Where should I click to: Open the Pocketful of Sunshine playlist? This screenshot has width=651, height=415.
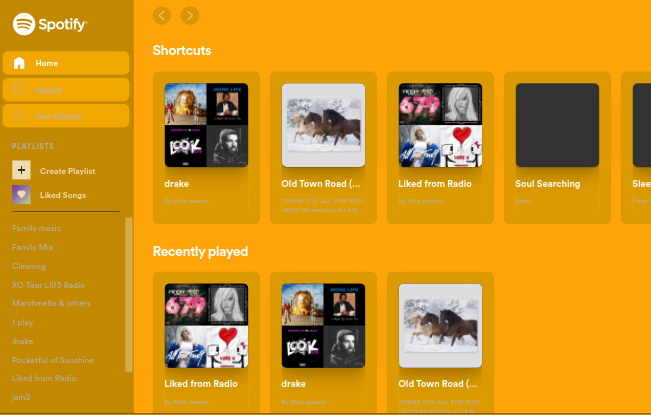[53, 360]
